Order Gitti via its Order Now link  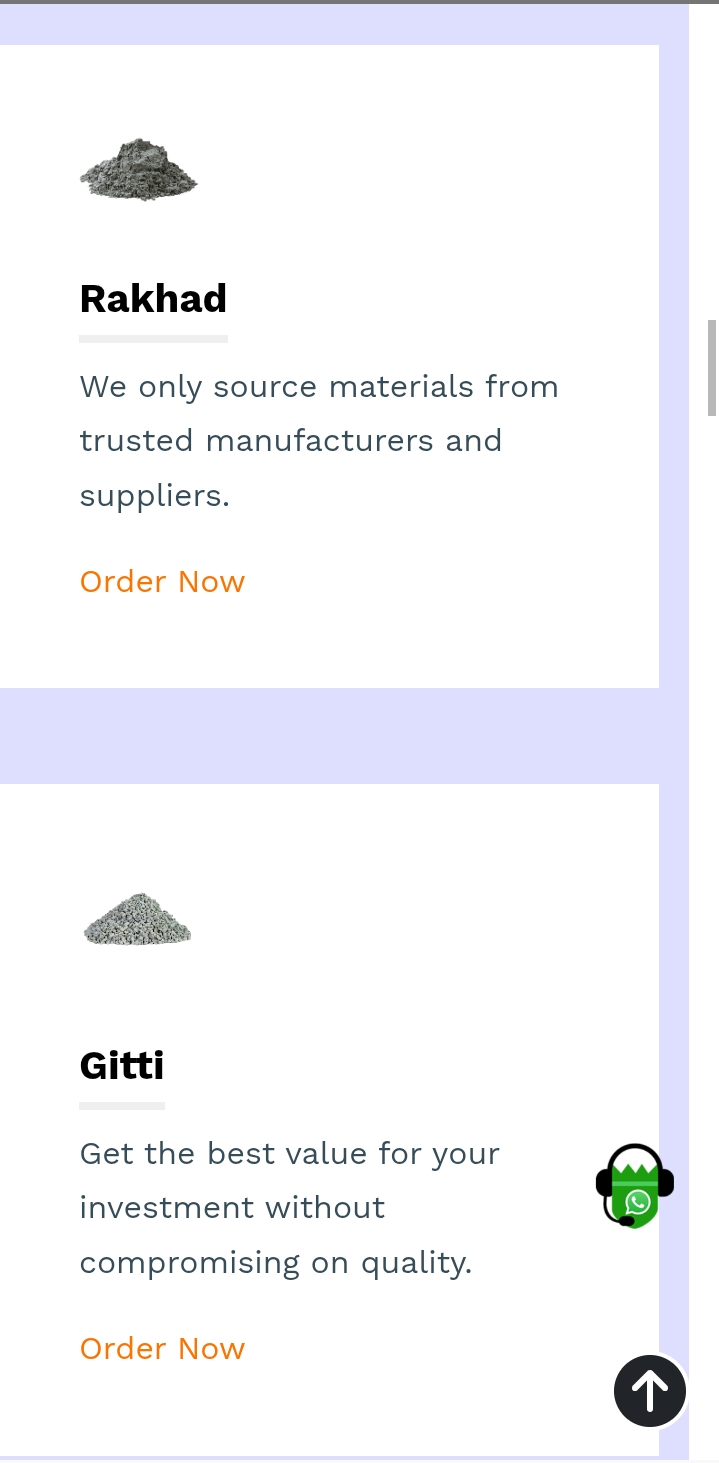coord(162,1349)
